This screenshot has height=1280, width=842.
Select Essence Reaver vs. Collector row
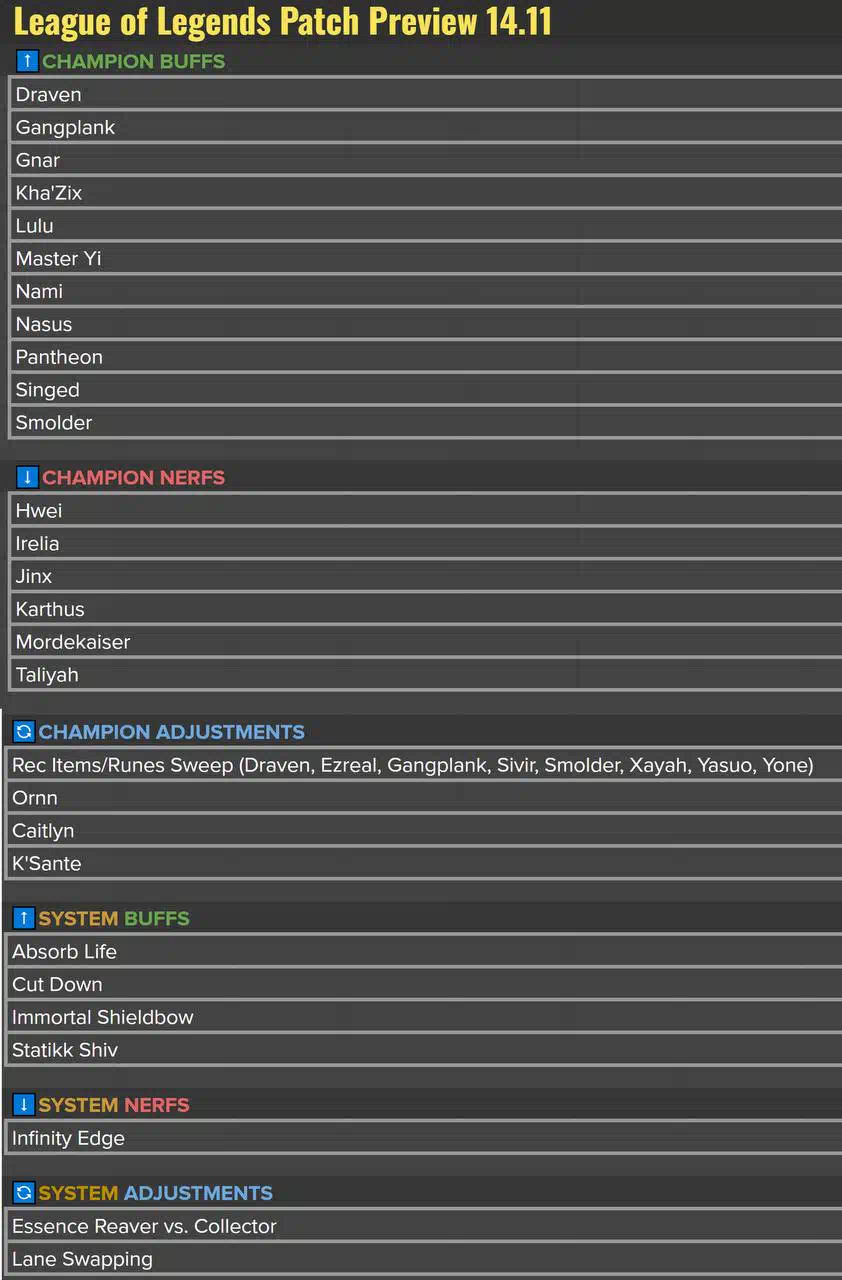[x=424, y=1226]
